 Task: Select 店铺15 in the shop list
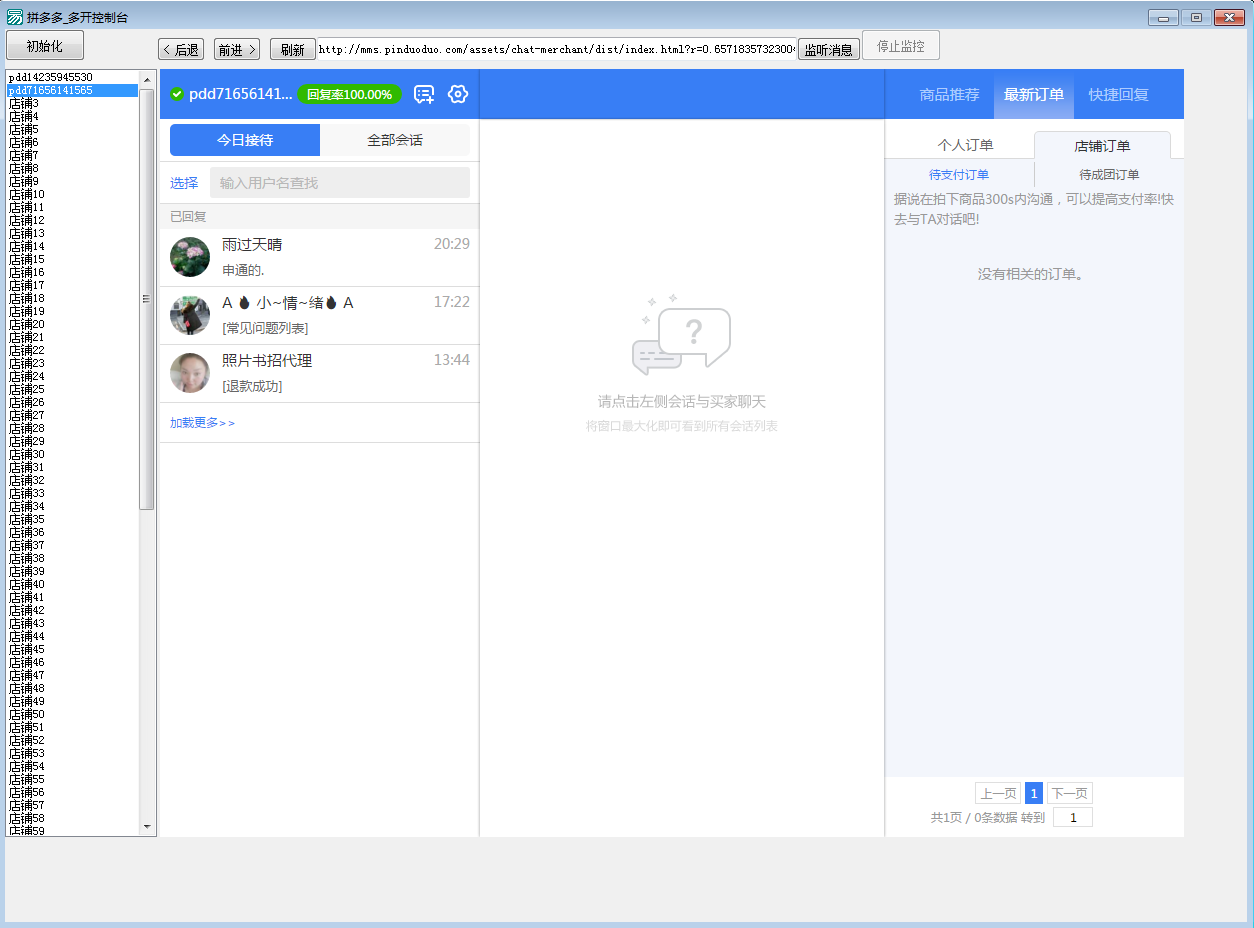[72, 259]
